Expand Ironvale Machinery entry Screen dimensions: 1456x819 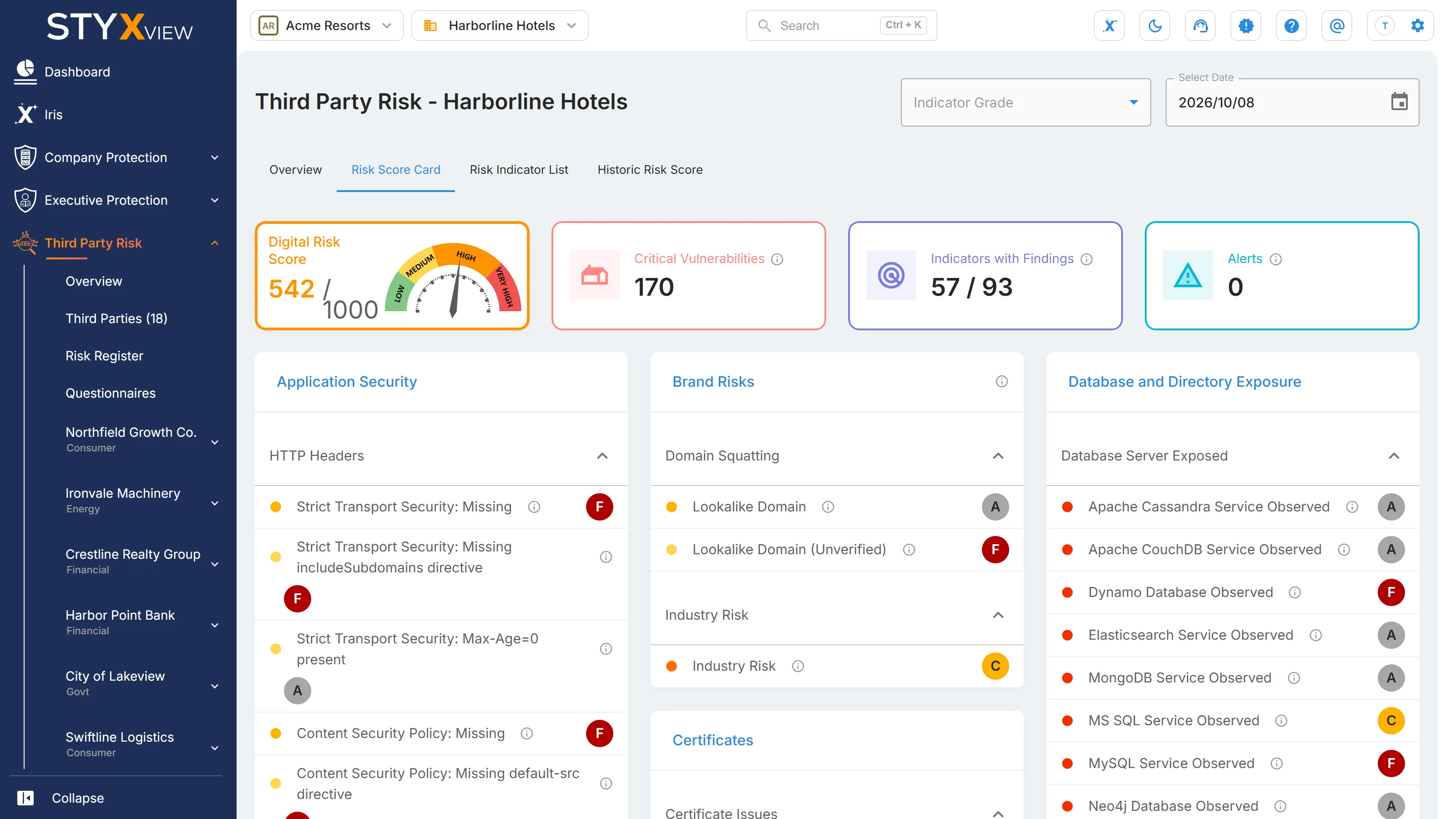(x=215, y=503)
